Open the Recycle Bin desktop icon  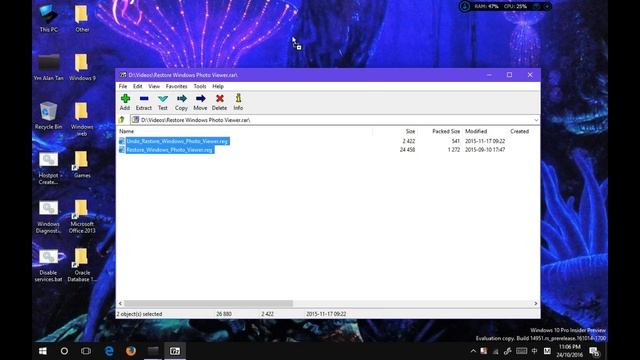point(48,116)
